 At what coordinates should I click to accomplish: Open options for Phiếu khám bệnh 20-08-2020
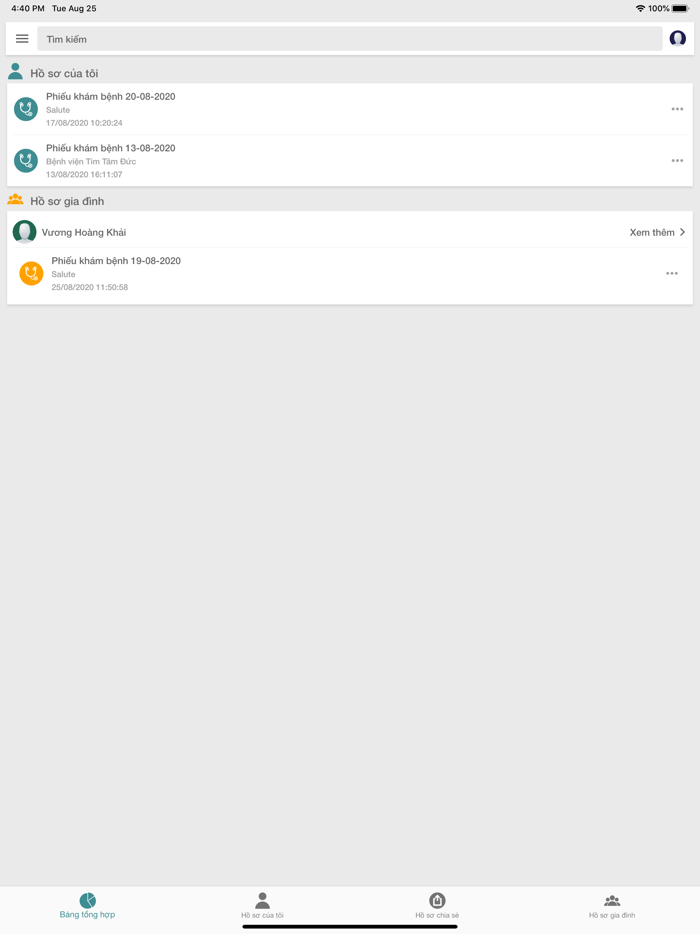[677, 109]
